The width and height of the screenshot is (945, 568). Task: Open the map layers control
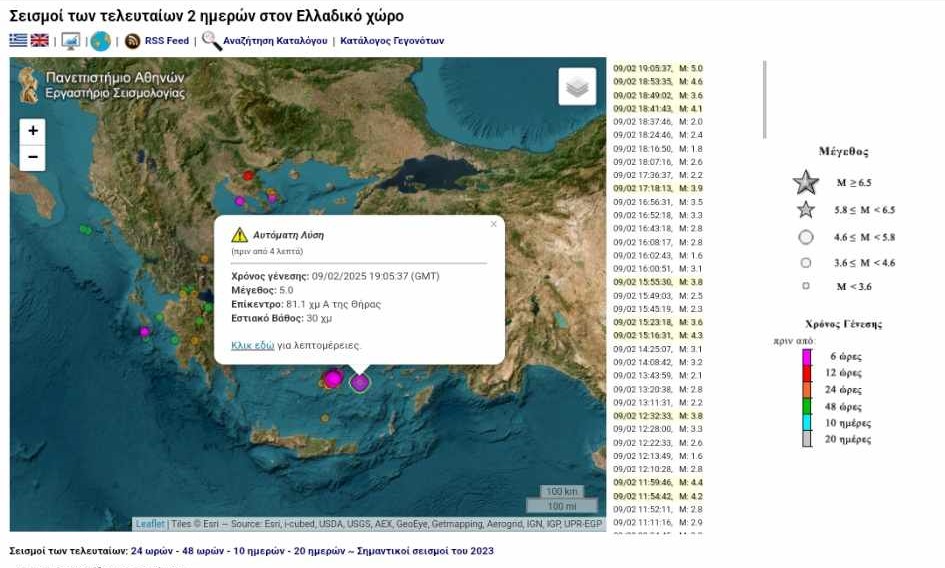click(x=577, y=86)
